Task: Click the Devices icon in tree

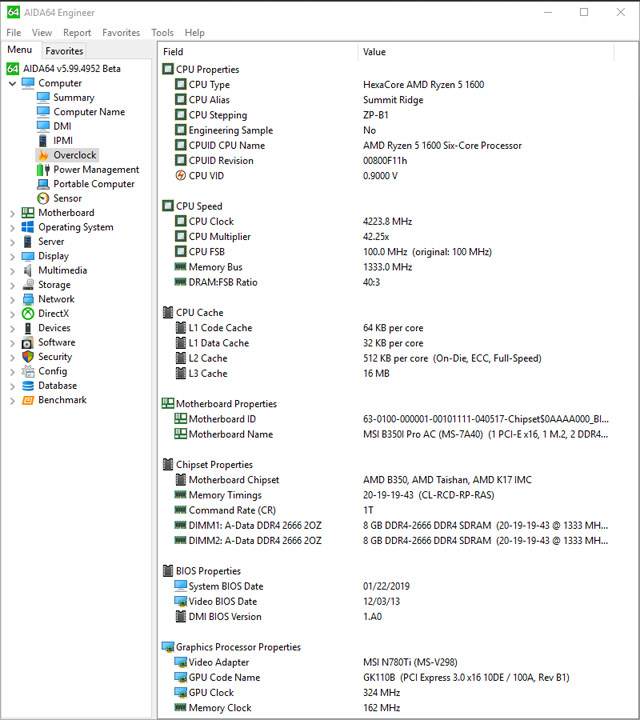Action: (28, 328)
